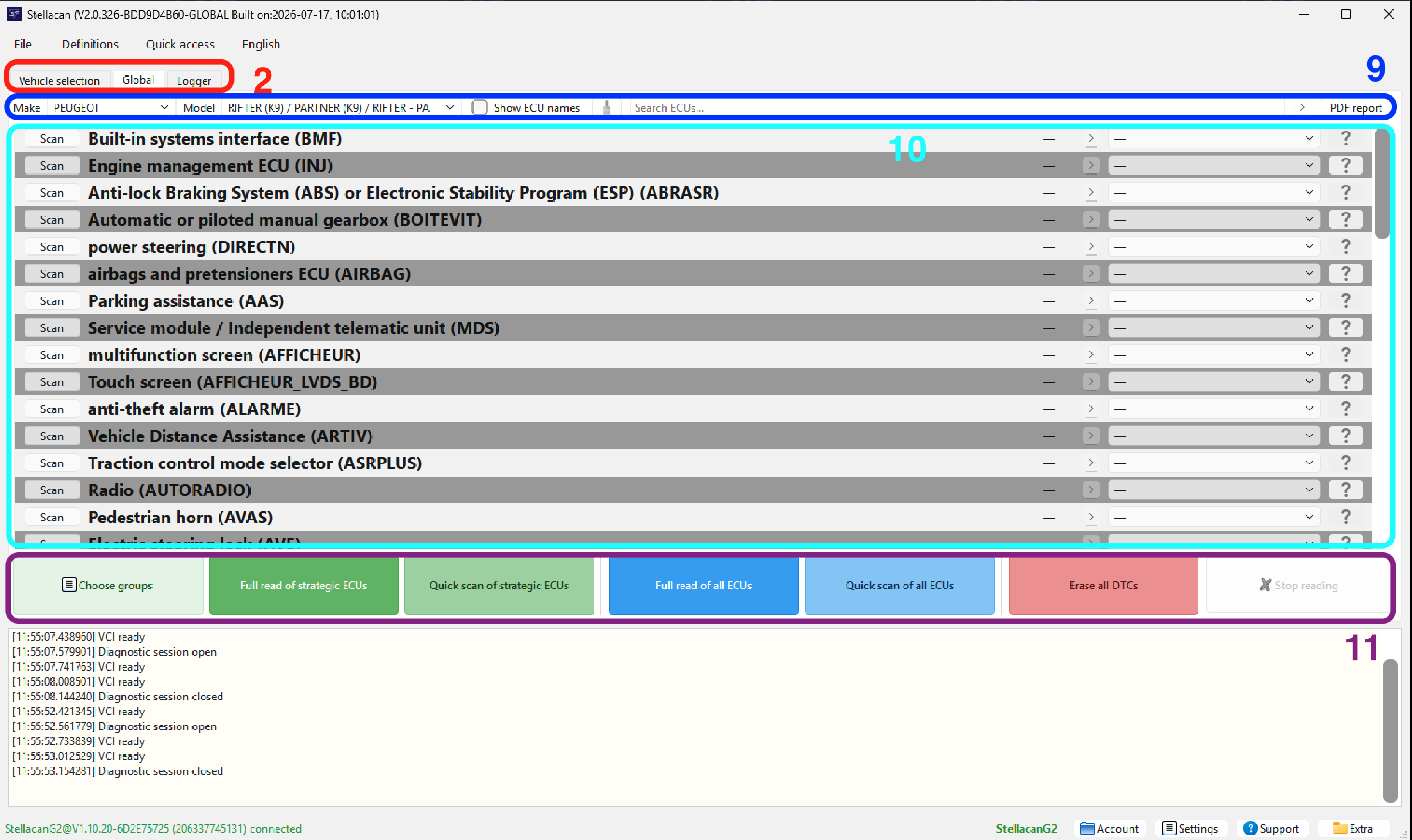Expand the dropdown on BMF row
This screenshot has width=1412, height=840.
[x=1213, y=138]
